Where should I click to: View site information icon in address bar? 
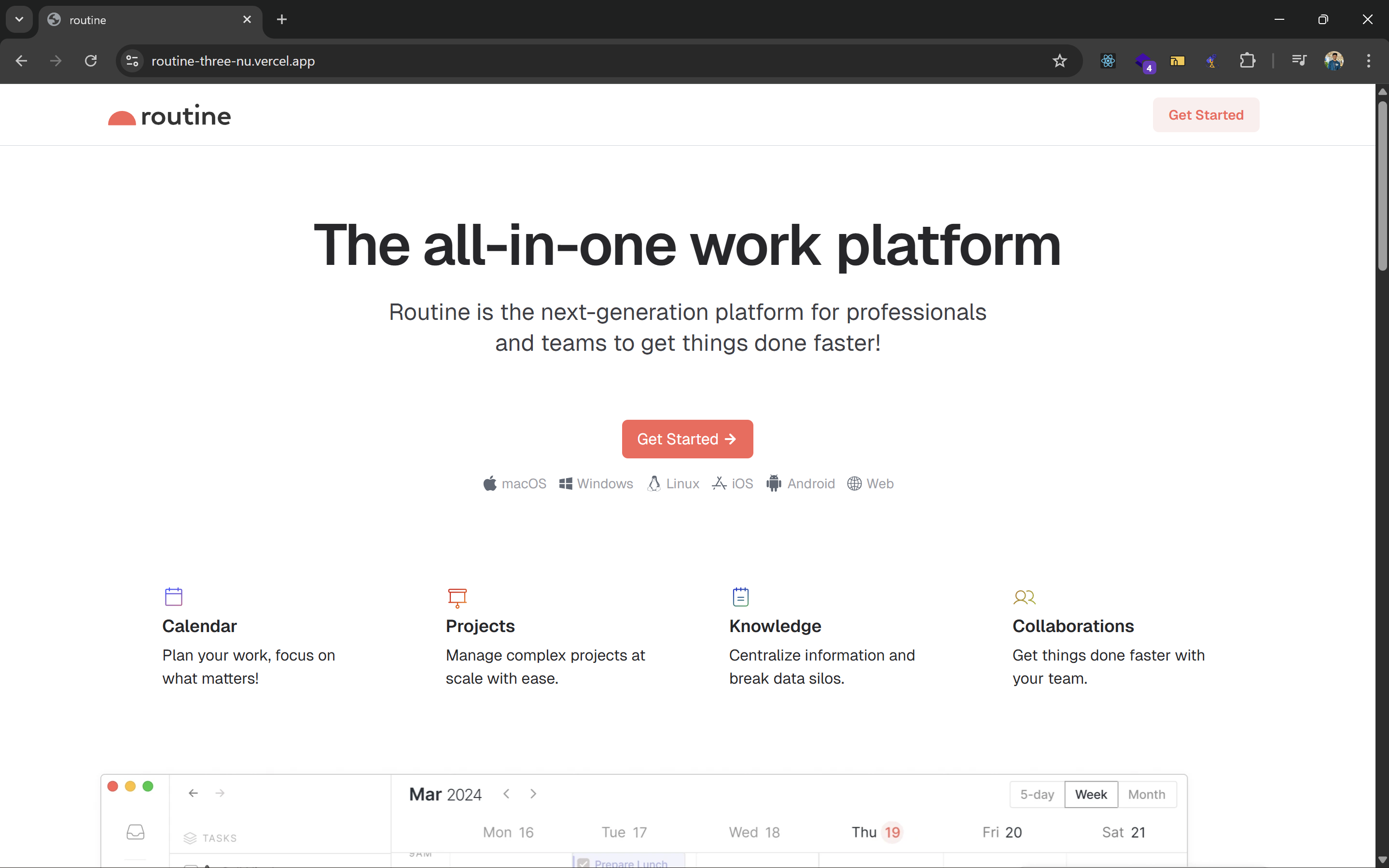(132, 61)
